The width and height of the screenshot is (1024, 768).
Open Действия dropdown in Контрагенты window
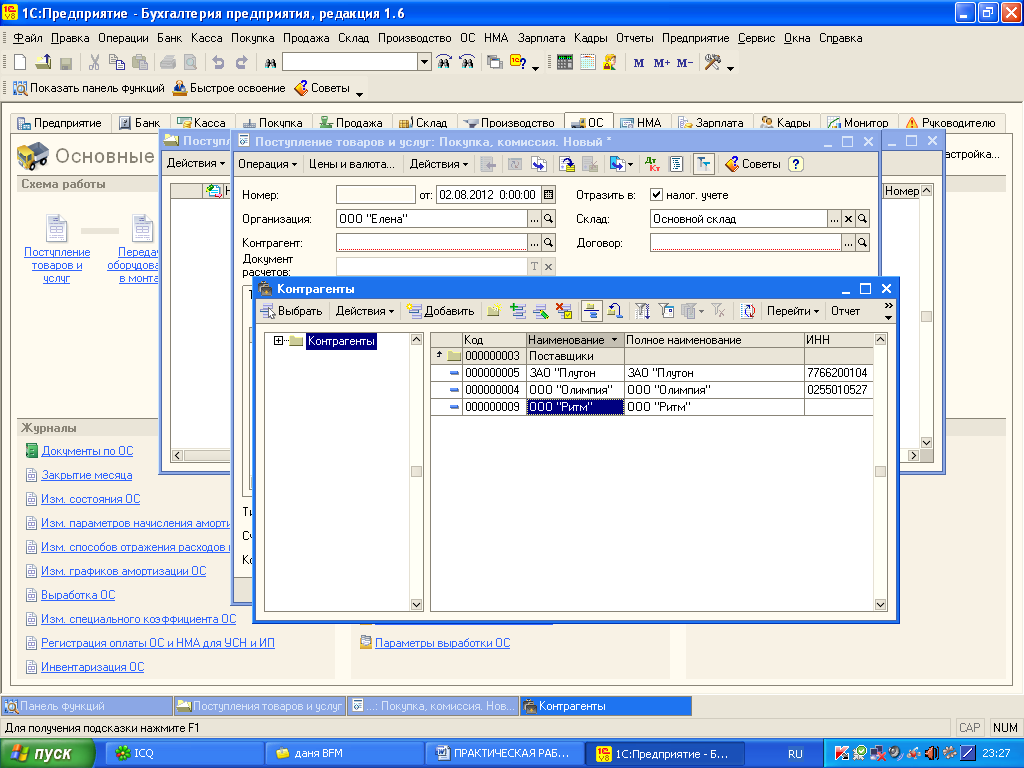(364, 311)
